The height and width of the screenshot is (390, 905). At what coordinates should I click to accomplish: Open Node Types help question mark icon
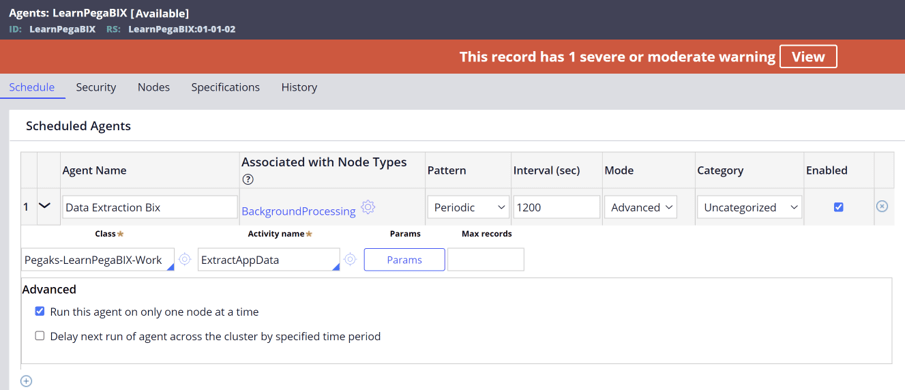pos(248,180)
